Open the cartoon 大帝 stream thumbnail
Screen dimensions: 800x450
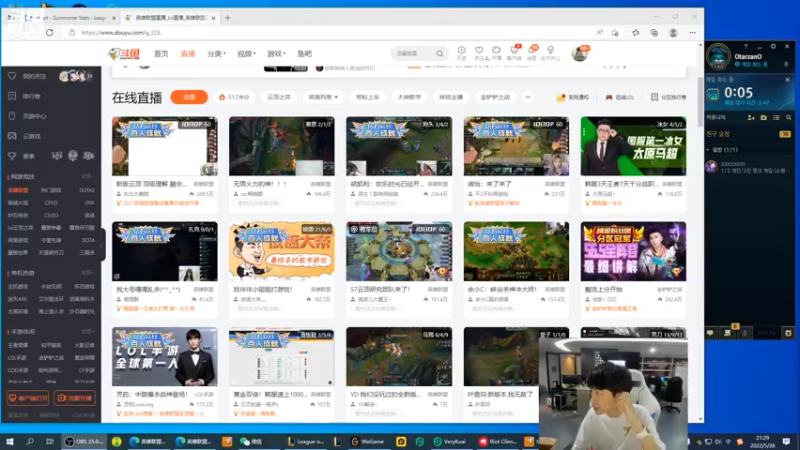[282, 251]
